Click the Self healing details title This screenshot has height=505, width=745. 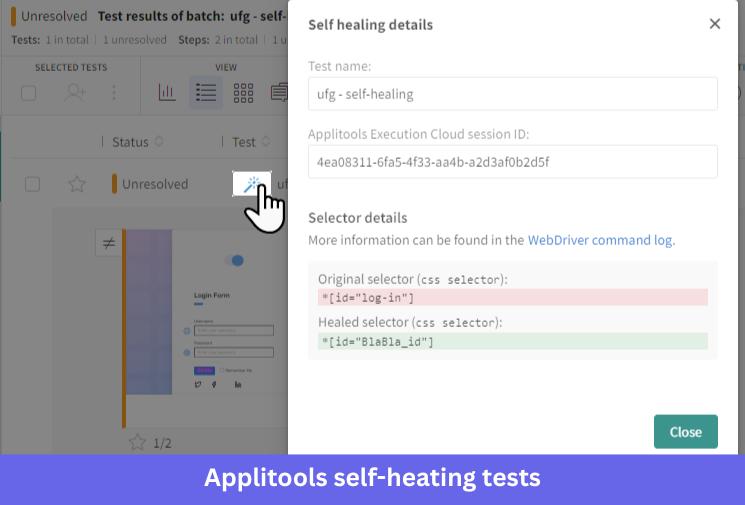coord(371,25)
